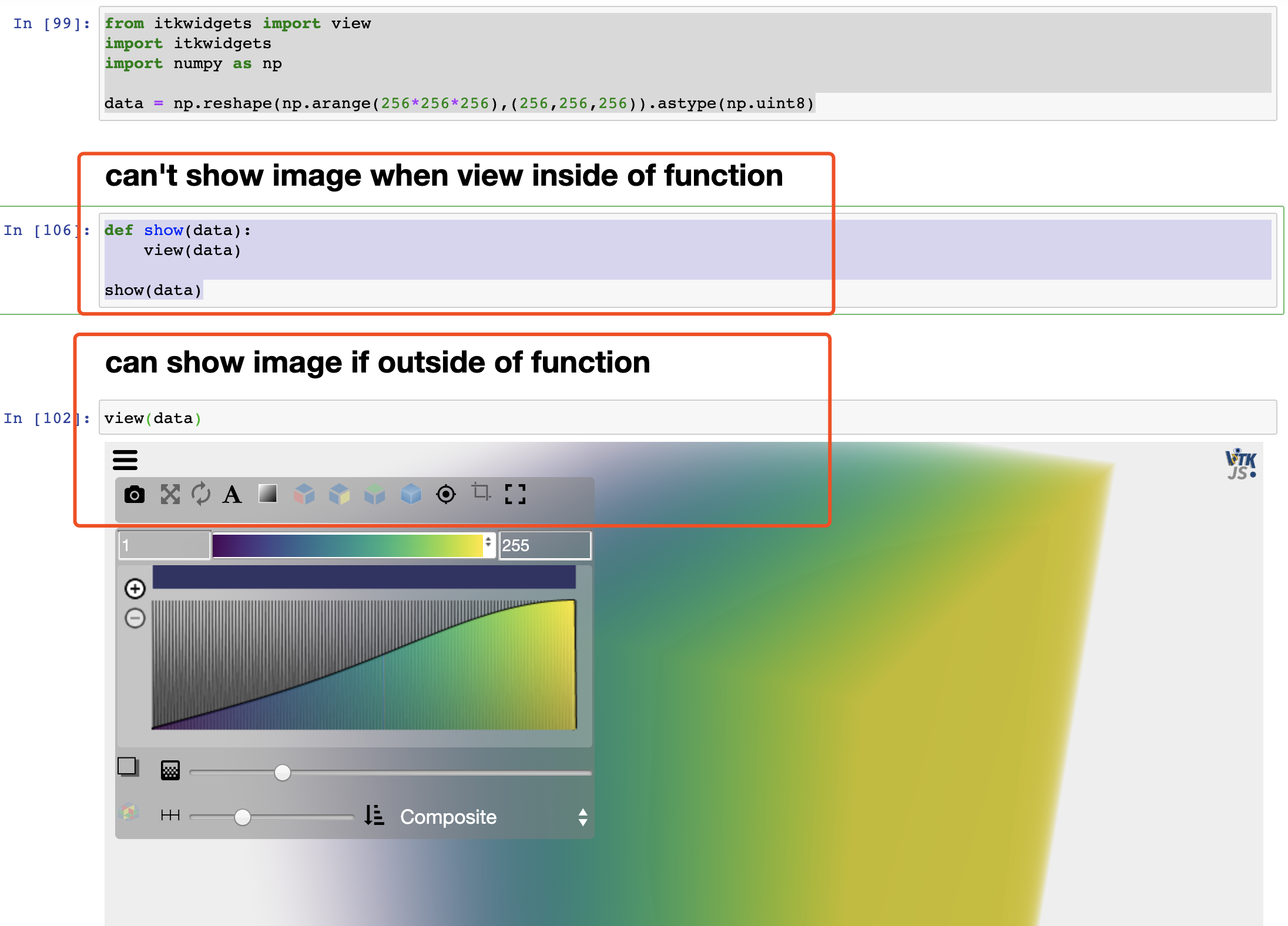Image resolution: width=1288 pixels, height=926 pixels.
Task: Click the 255 maximum intensity field
Action: [x=544, y=545]
